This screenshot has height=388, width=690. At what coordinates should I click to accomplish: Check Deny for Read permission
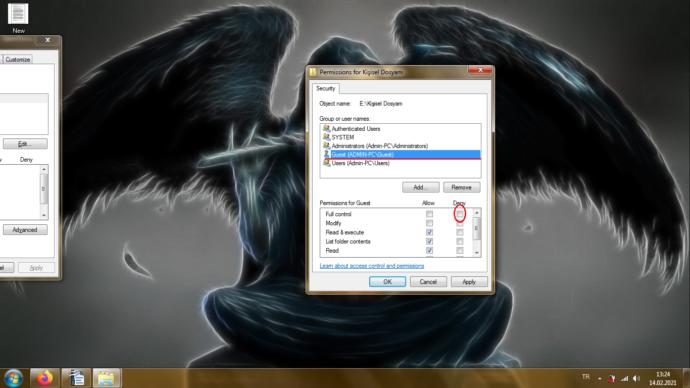point(459,251)
